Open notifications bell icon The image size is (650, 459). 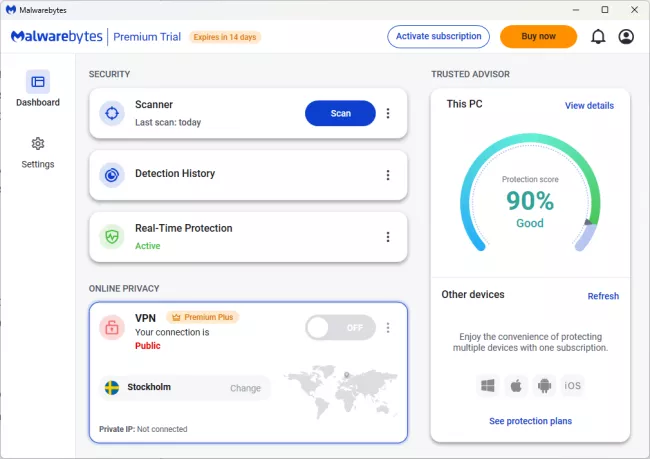point(598,36)
